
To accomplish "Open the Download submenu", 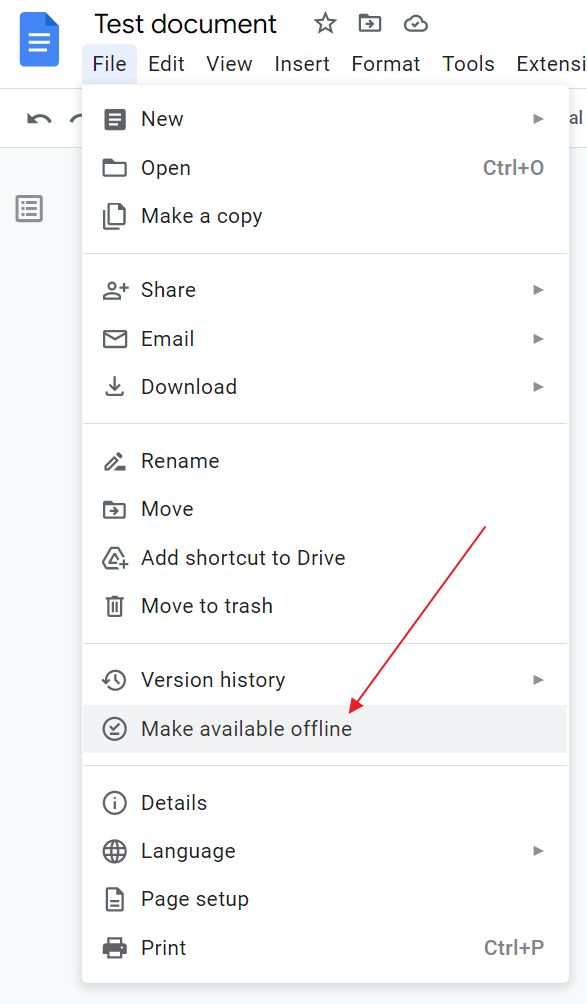I will tap(537, 387).
